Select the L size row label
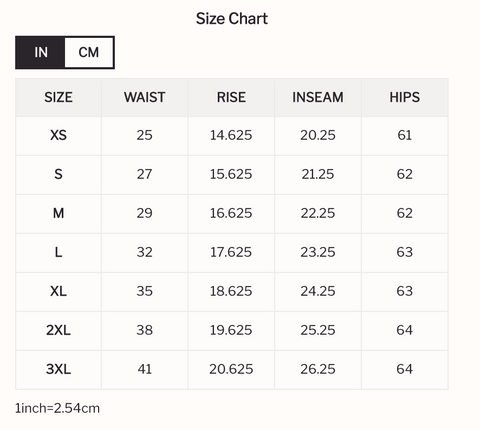Viewport: 480px width, 430px height. 58,253
